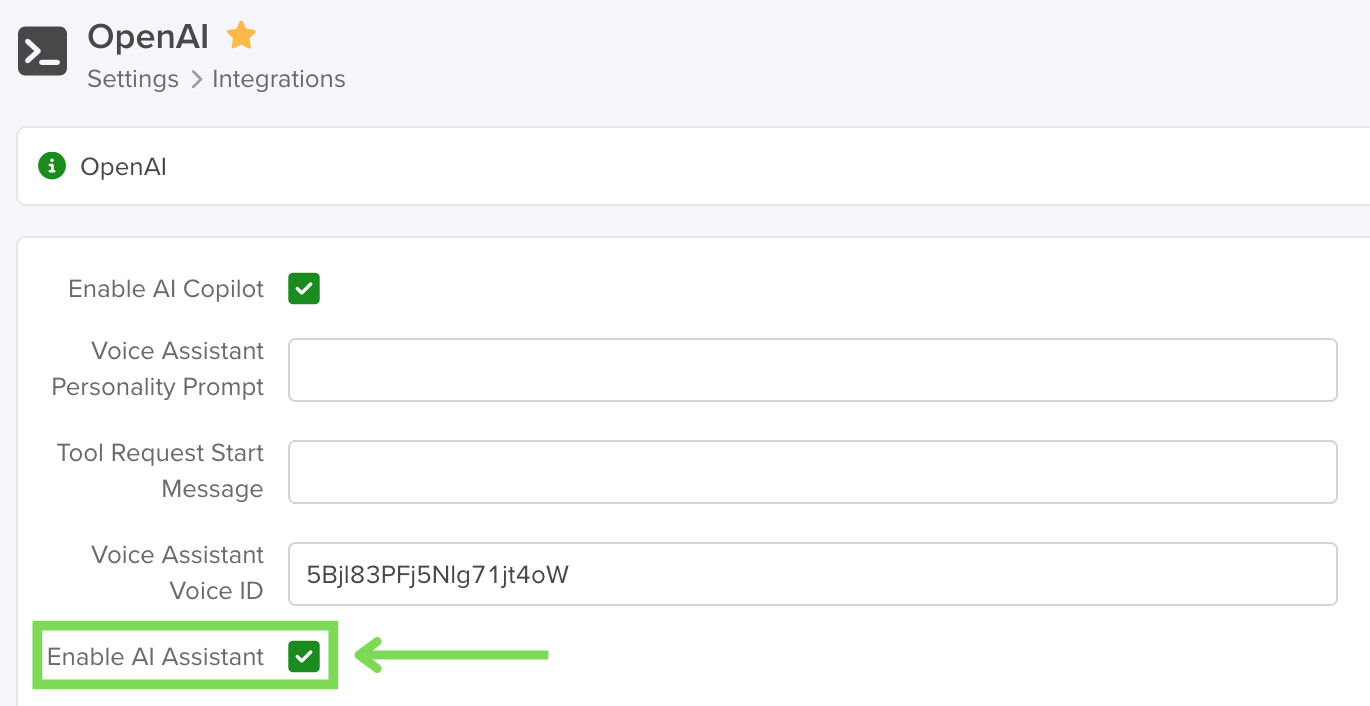Click the OpenAI page title
This screenshot has width=1370, height=706.
pos(148,37)
